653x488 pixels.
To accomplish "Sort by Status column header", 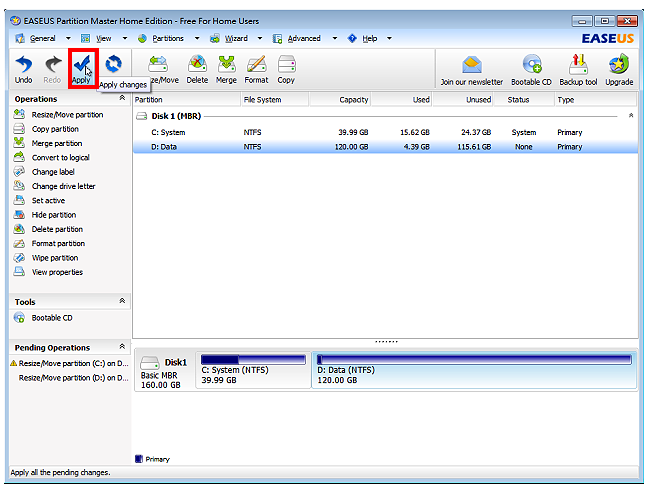I will [x=524, y=100].
